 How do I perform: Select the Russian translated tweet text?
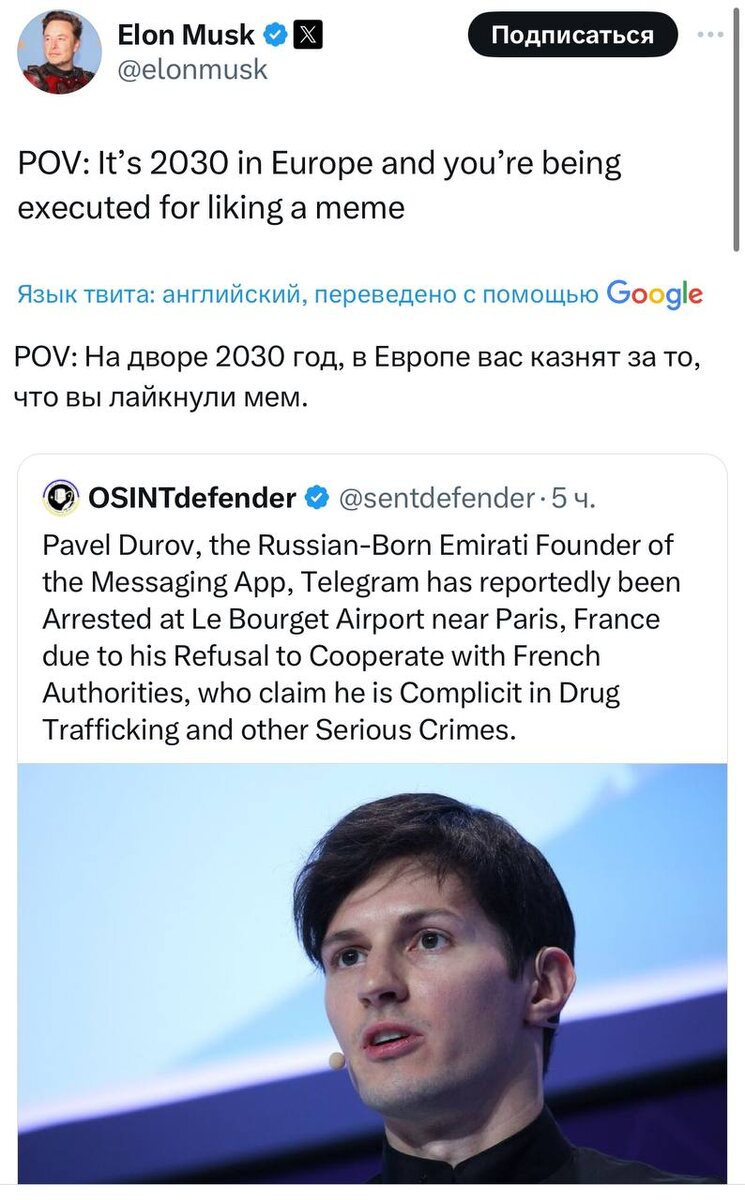[x=354, y=377]
